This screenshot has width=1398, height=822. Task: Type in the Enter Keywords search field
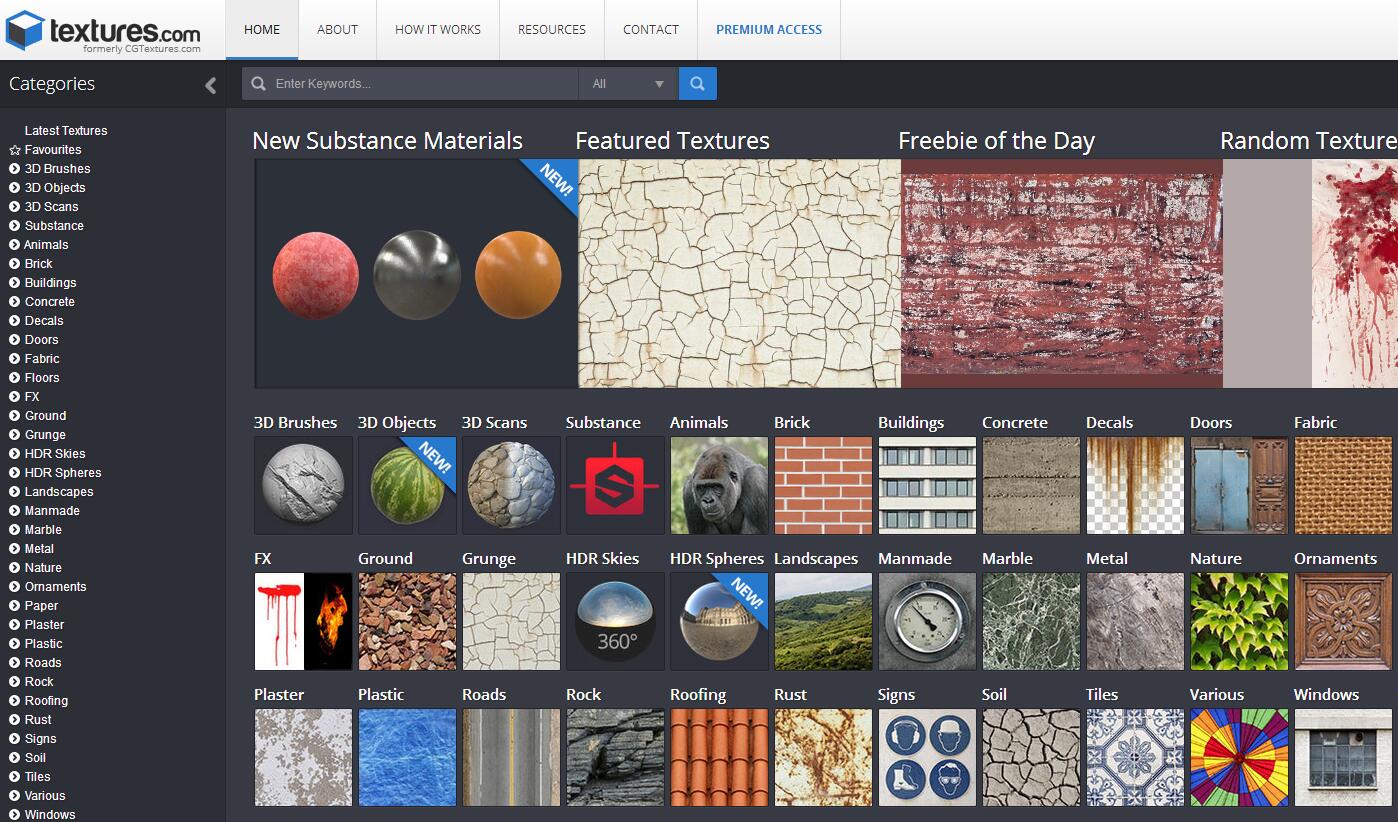click(x=410, y=84)
